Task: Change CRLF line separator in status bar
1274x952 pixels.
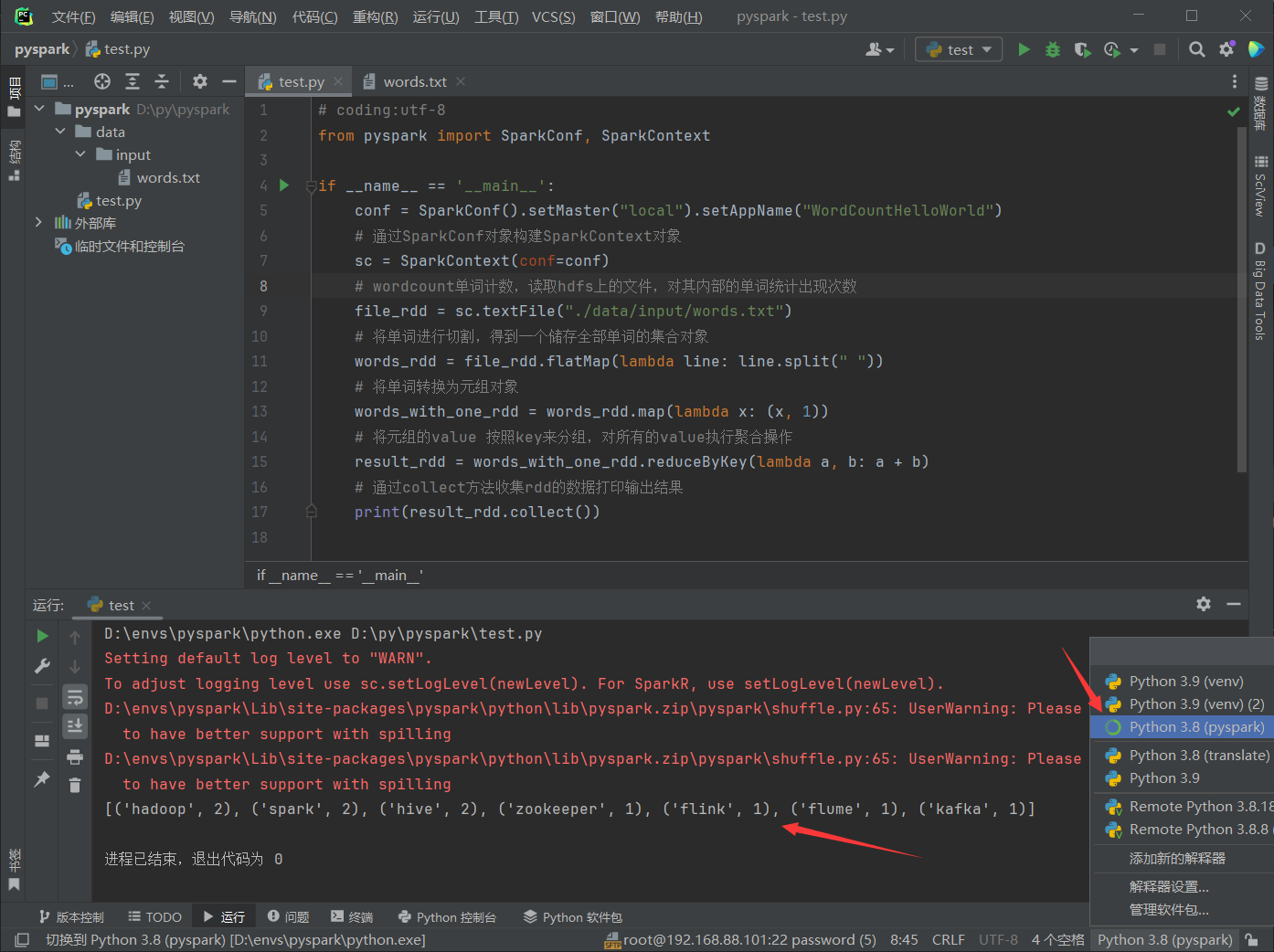Action: [948, 939]
